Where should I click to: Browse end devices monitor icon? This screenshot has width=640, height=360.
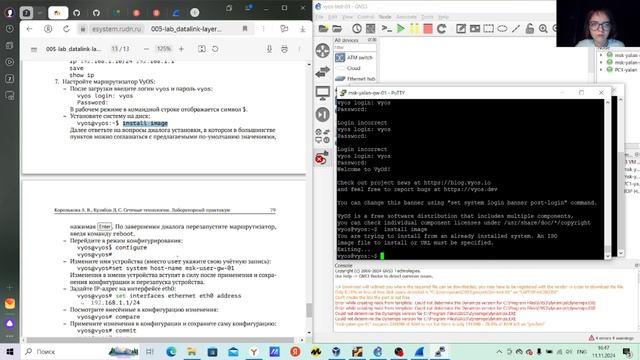click(322, 93)
